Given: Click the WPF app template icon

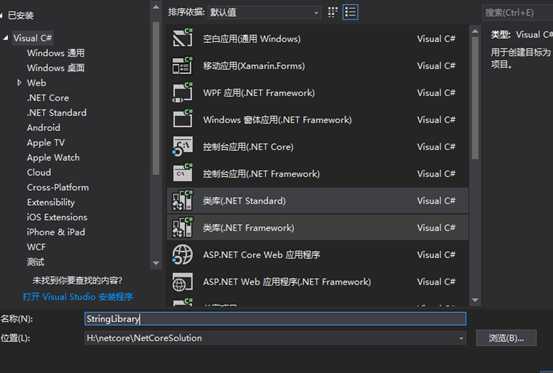Looking at the screenshot, I should tap(182, 92).
